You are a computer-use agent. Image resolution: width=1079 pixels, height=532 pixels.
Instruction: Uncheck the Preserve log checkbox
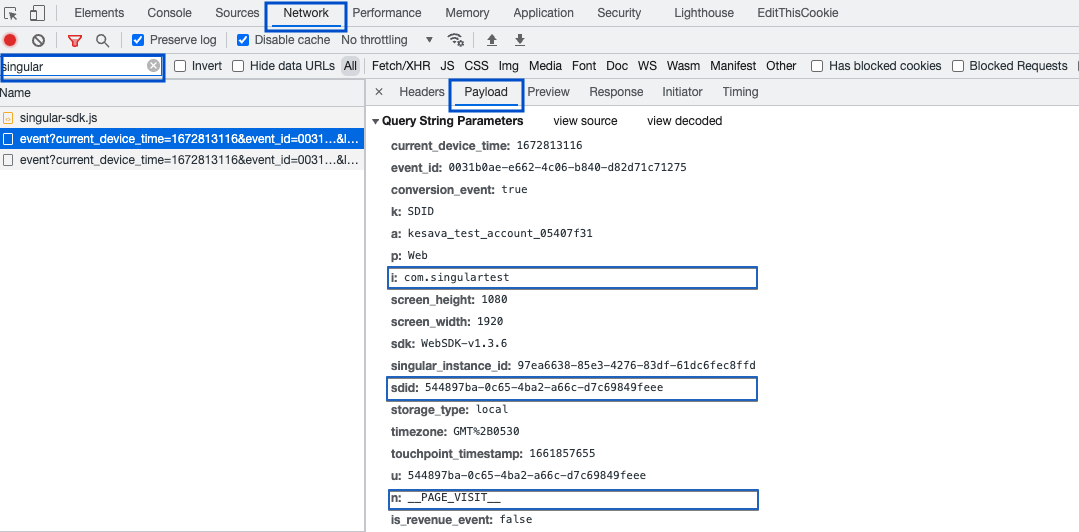139,40
